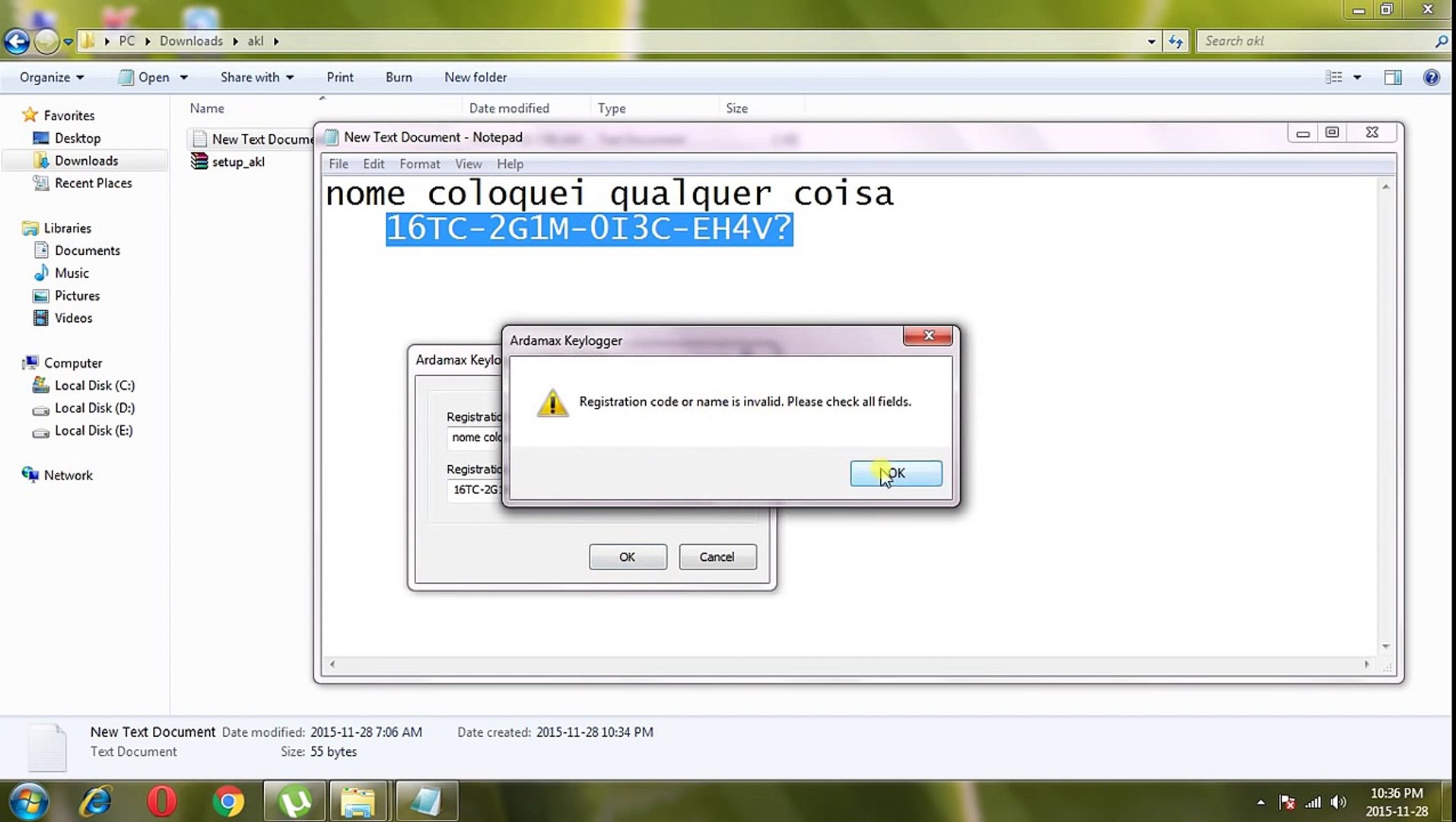The width and height of the screenshot is (1456, 822).
Task: Launch Google Chrome from taskbar
Action: (228, 801)
